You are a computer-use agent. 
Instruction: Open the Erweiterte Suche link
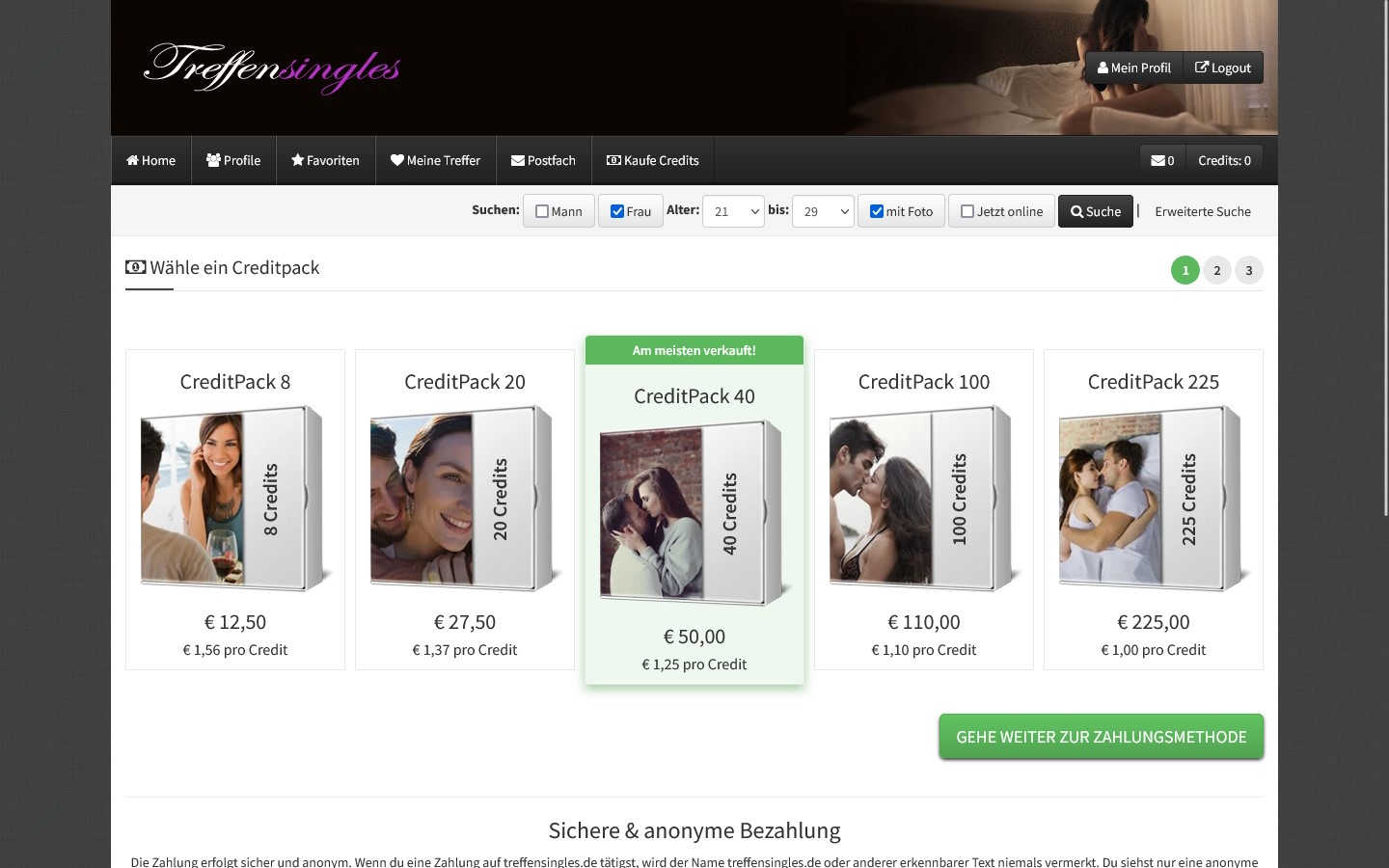(x=1202, y=212)
